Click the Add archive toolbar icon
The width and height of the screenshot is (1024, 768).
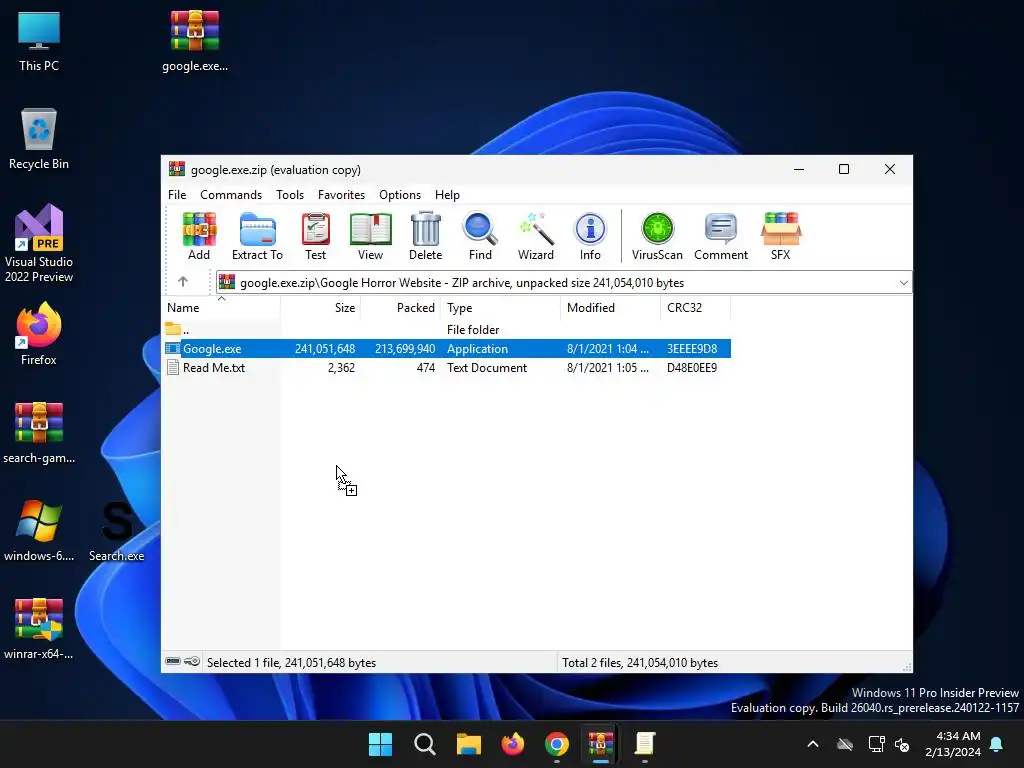[199, 236]
